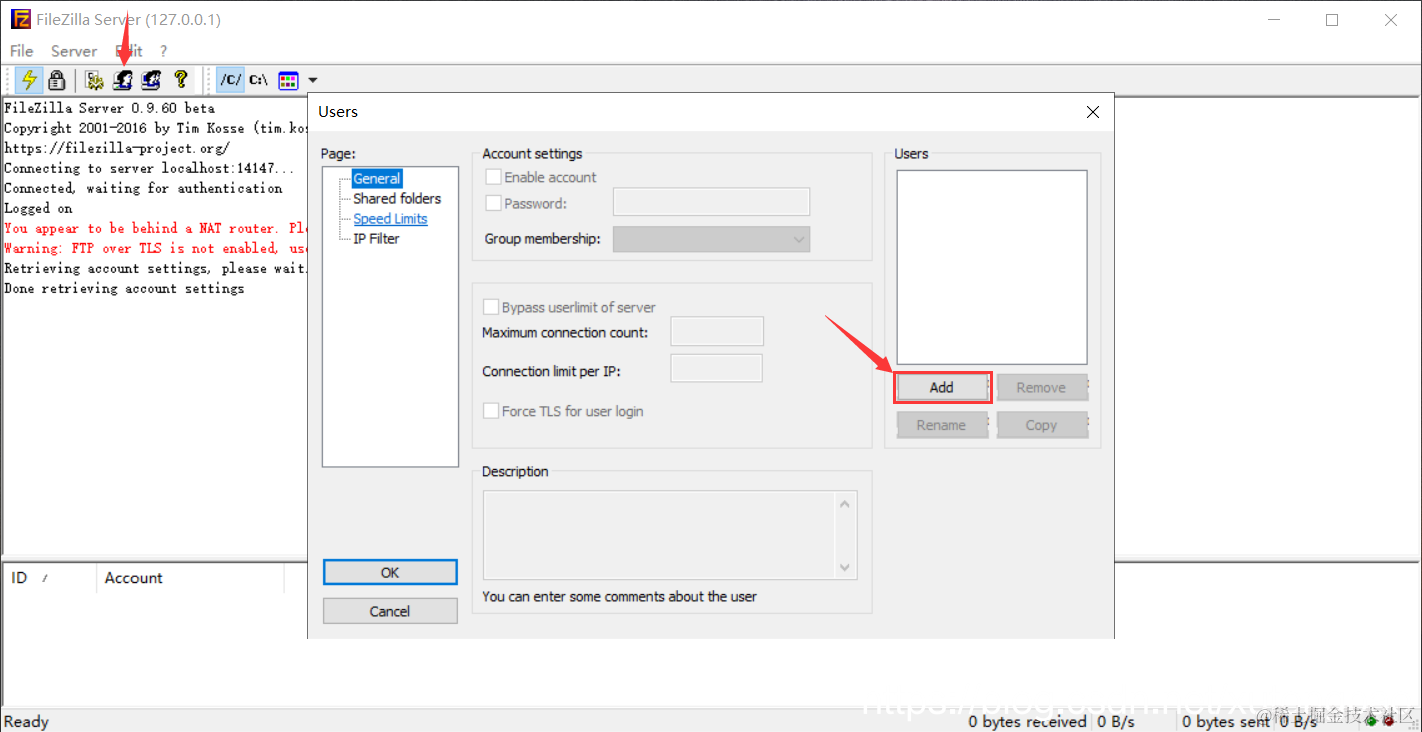
Task: Open the File menu
Action: click(21, 51)
